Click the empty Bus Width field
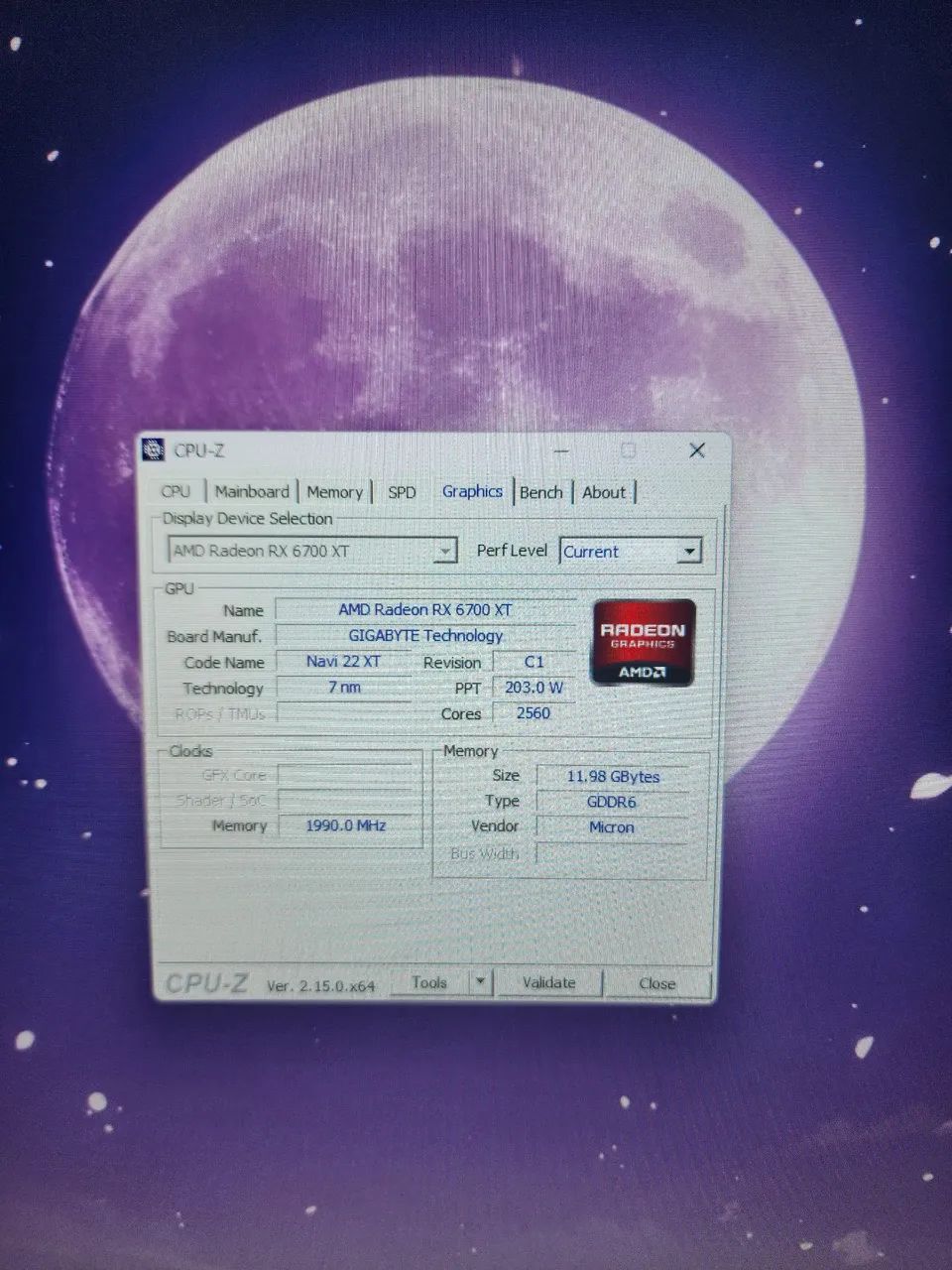The width and height of the screenshot is (952, 1270). [612, 853]
